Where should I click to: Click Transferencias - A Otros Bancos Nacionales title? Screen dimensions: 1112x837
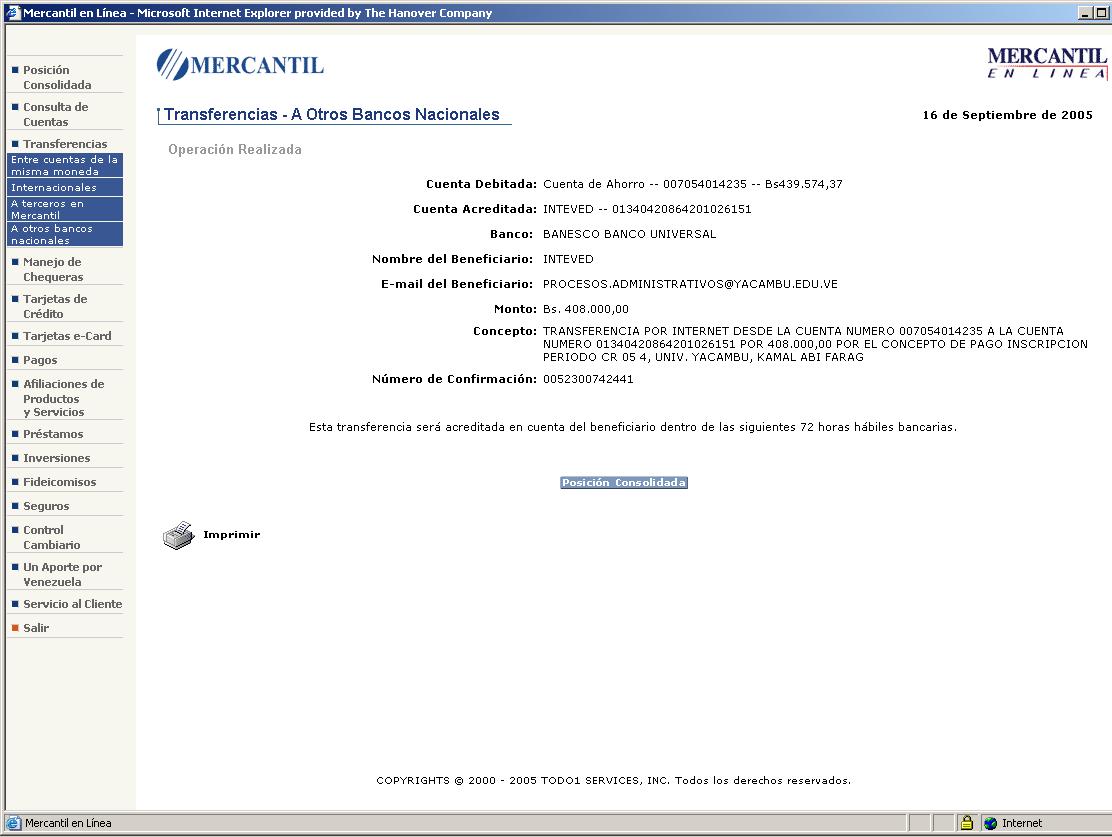332,114
